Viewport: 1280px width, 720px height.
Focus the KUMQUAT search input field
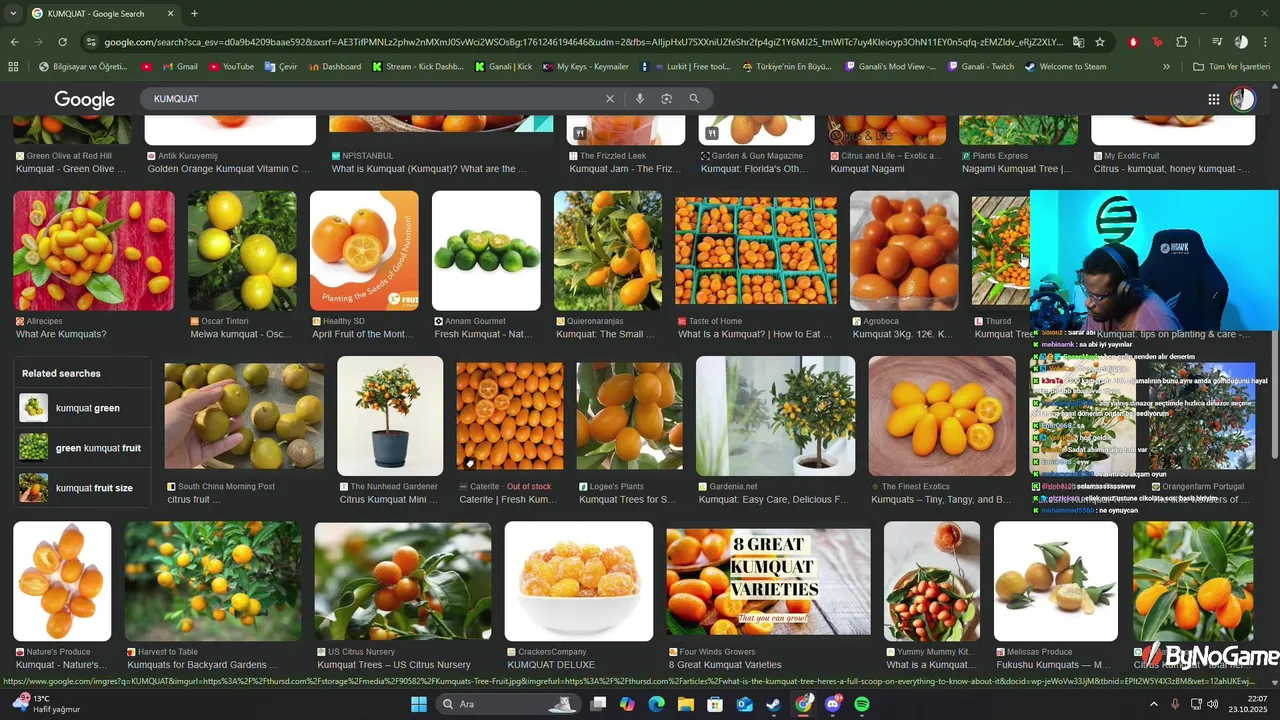[x=375, y=99]
